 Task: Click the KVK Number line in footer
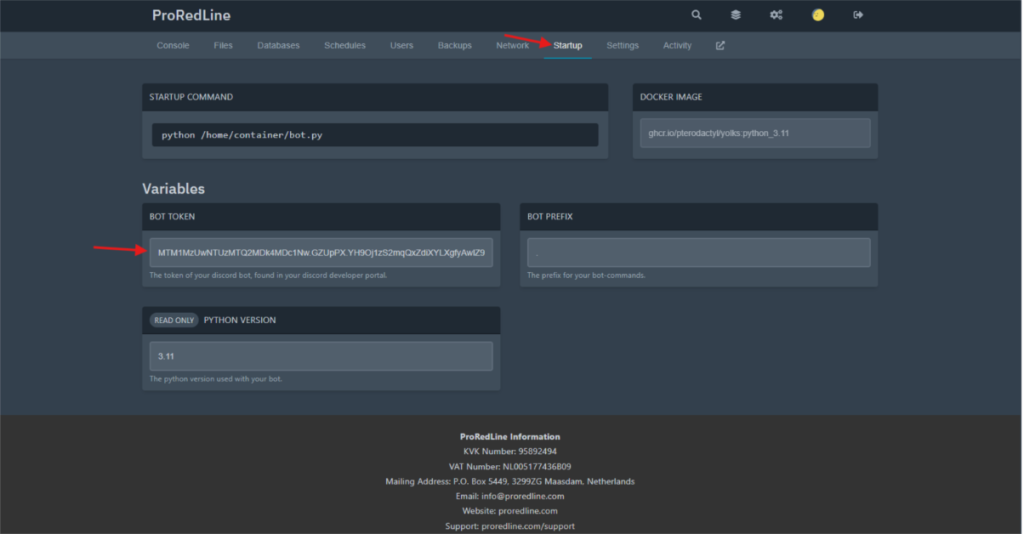click(x=510, y=451)
